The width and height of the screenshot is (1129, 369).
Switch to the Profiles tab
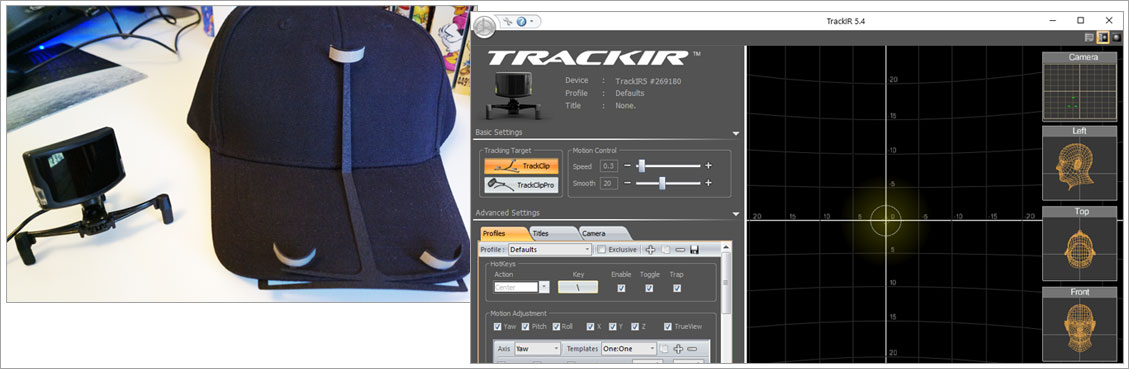pyautogui.click(x=503, y=233)
